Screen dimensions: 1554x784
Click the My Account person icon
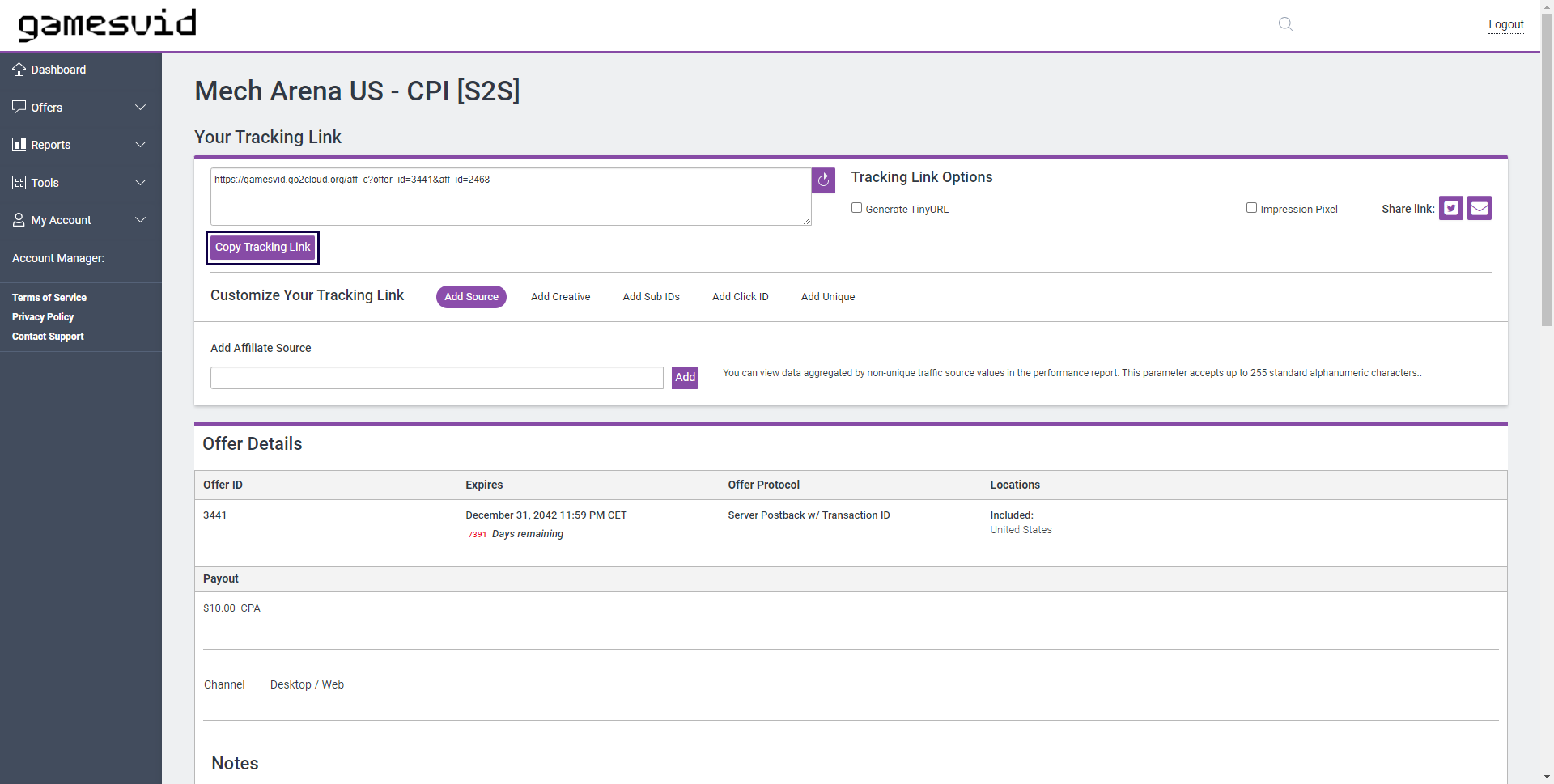(x=19, y=220)
